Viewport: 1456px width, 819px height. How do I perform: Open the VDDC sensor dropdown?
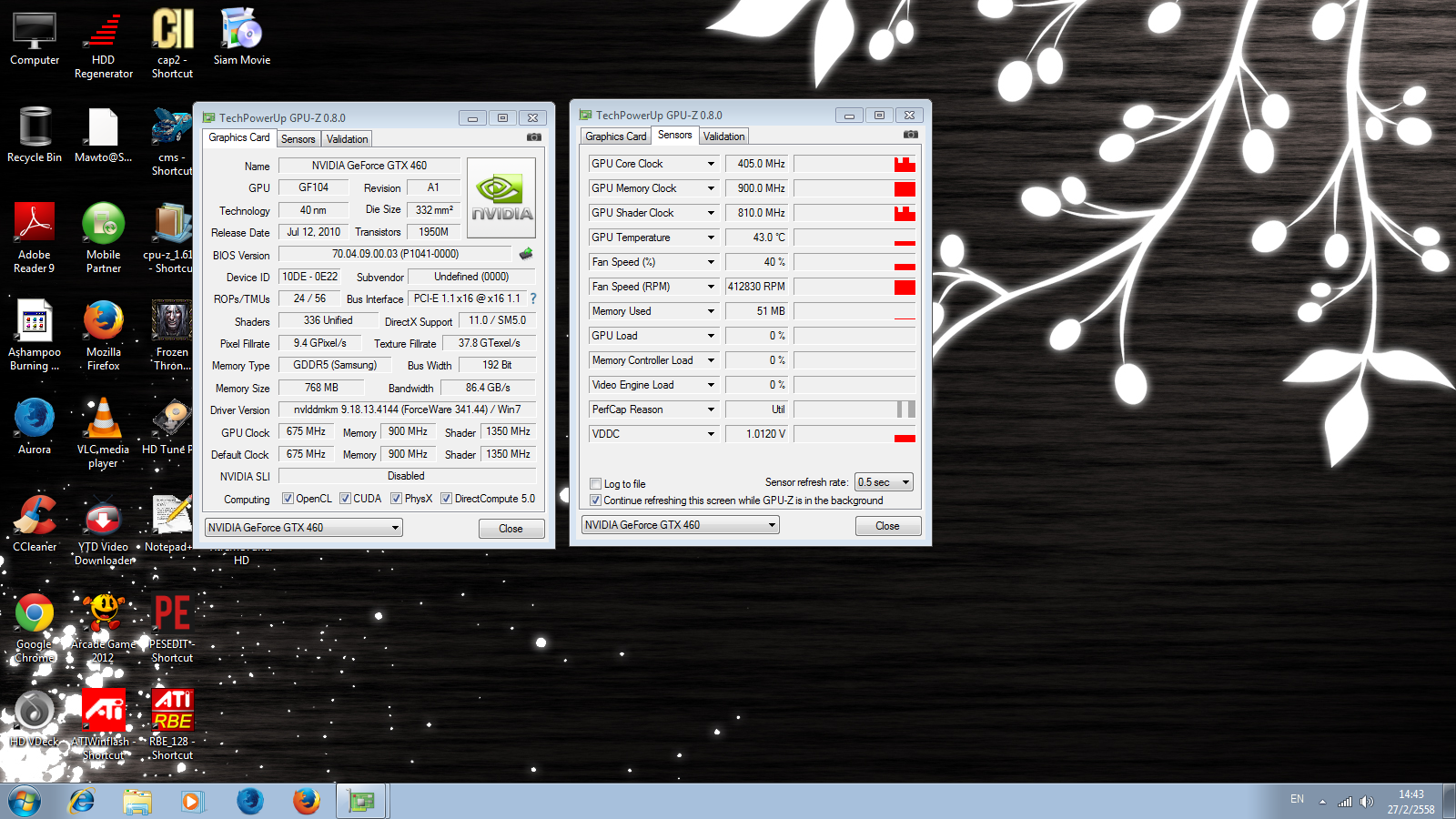[711, 434]
